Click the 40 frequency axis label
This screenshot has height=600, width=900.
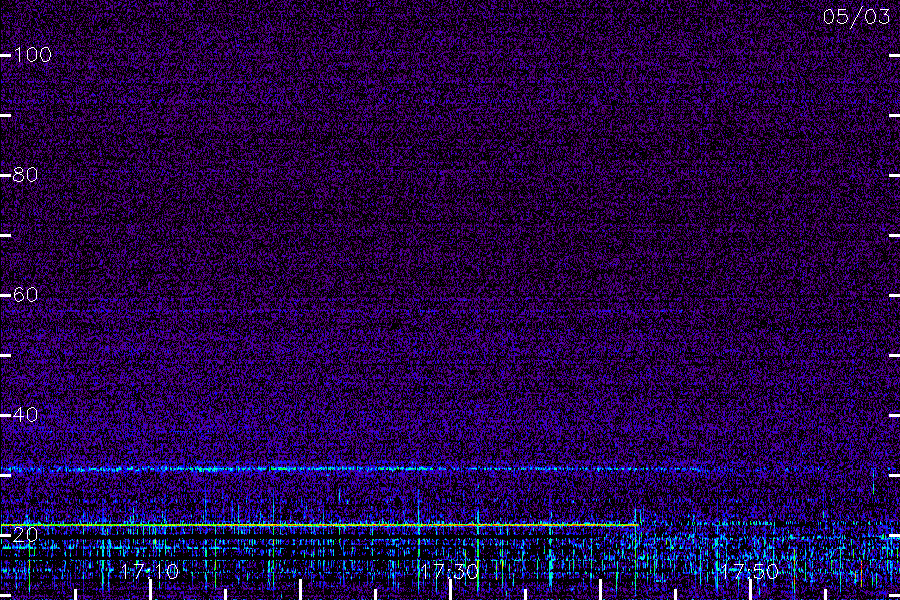tap(25, 415)
